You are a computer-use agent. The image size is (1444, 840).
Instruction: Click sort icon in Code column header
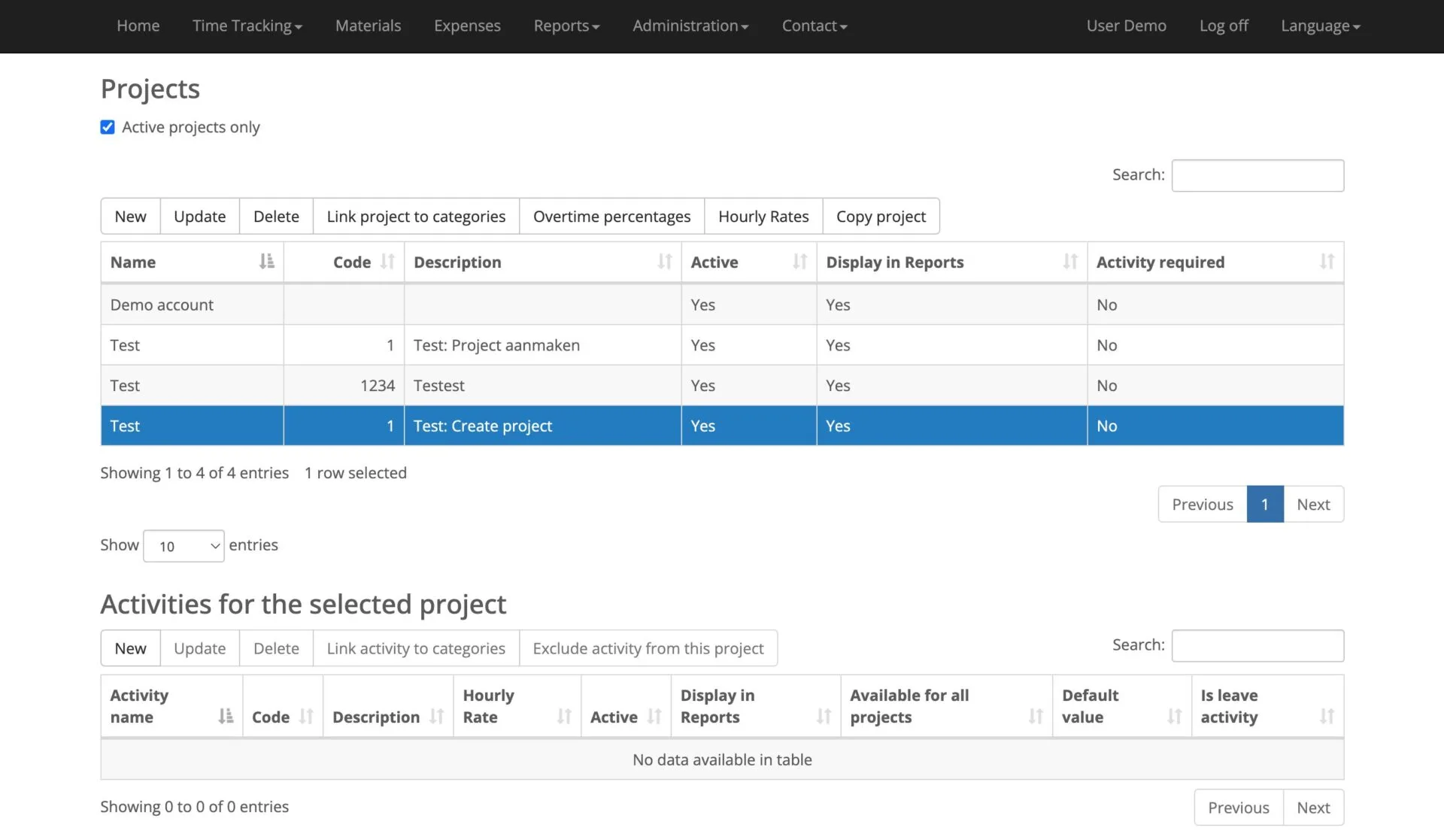387,262
